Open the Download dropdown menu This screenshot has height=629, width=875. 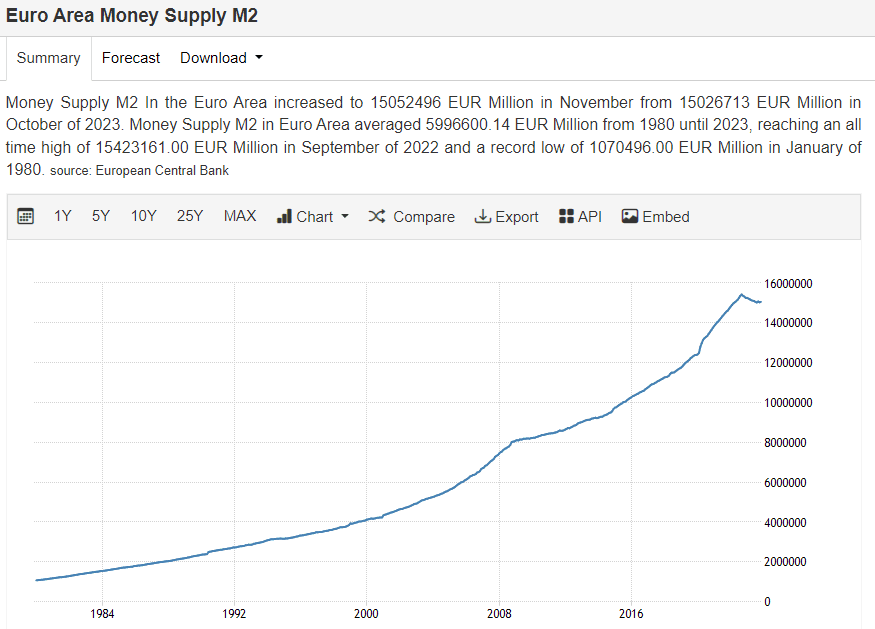click(x=221, y=58)
